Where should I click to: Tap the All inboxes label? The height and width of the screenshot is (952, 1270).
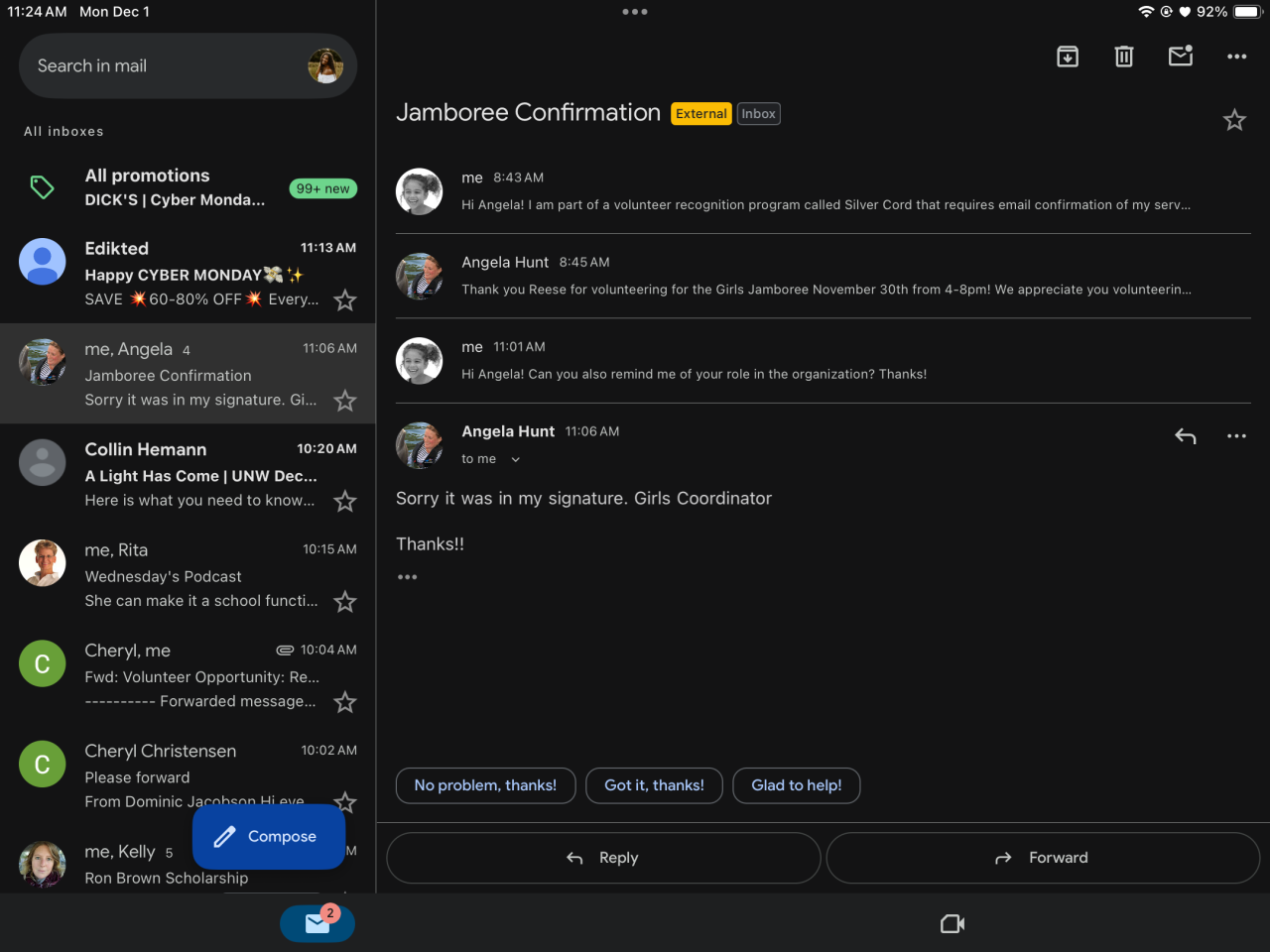click(63, 132)
